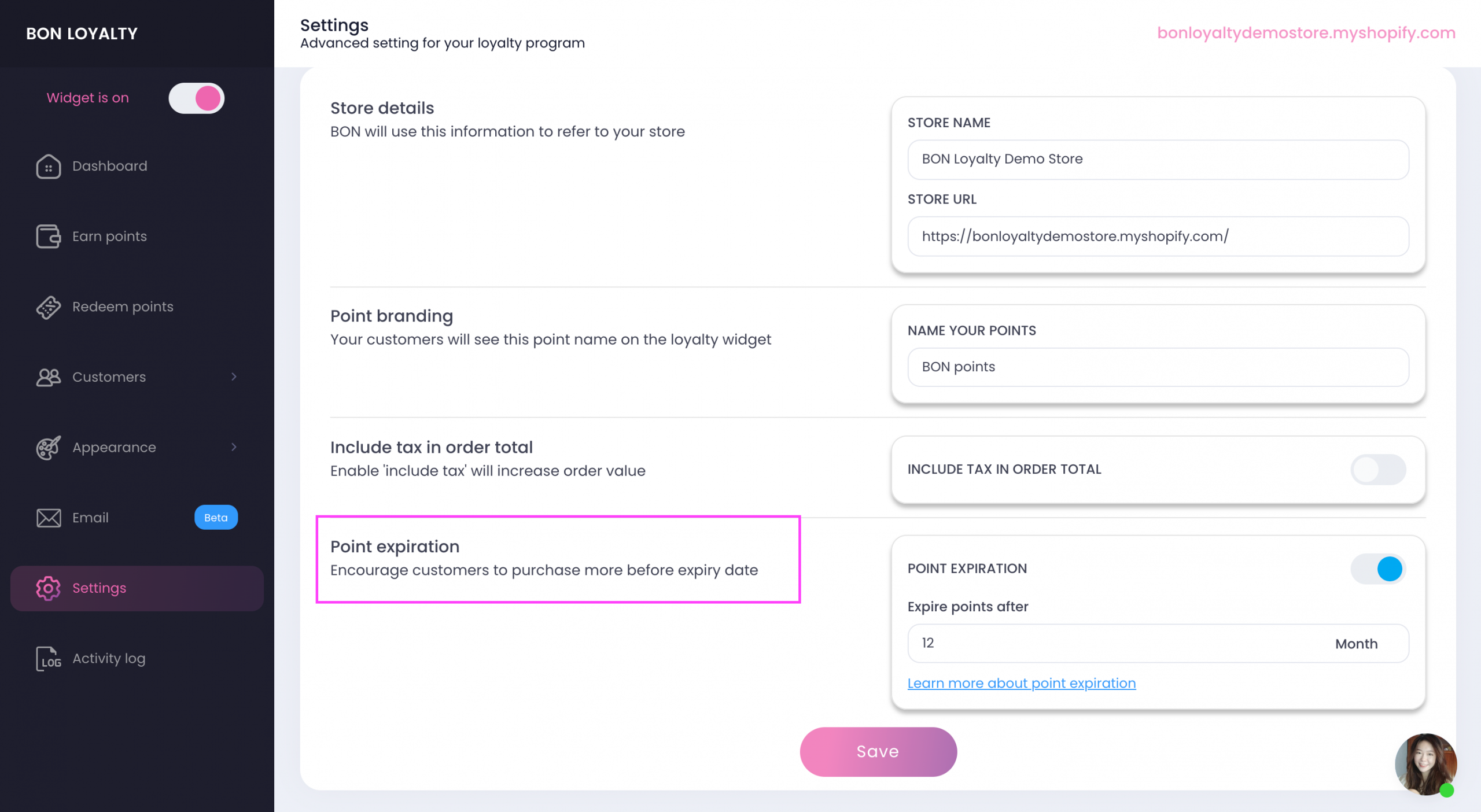Image resolution: width=1481 pixels, height=812 pixels.
Task: Expand the Appearance submenu chevron
Action: coord(234,447)
